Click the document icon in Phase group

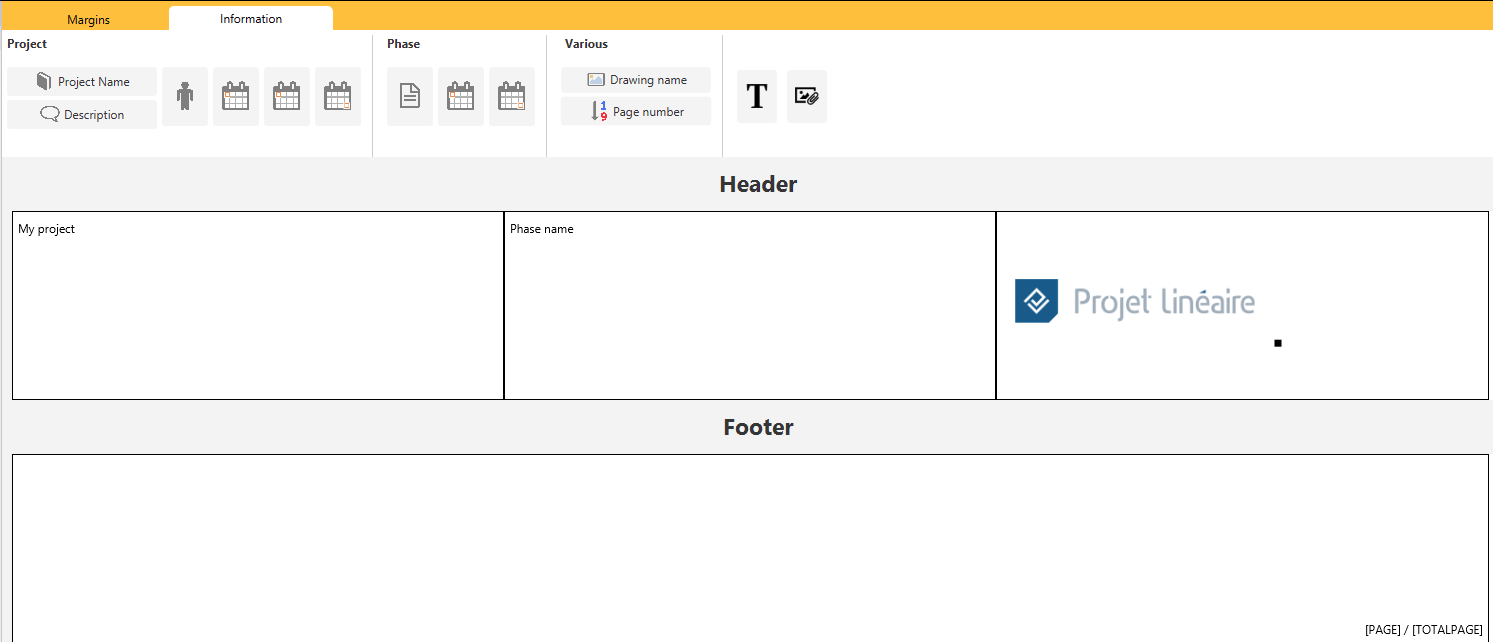[410, 97]
